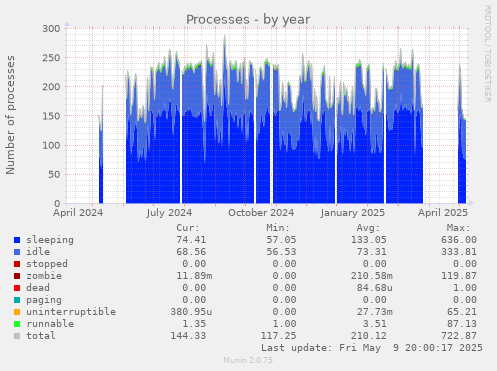Click total current value 144.33

pos(188,336)
